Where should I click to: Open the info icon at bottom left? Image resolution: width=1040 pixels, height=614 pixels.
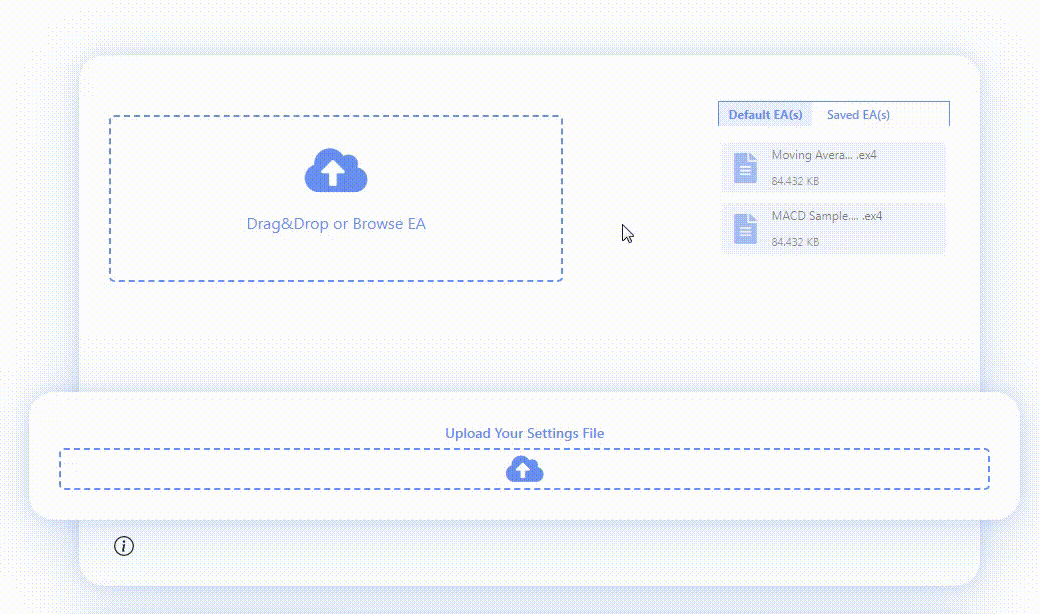point(124,546)
